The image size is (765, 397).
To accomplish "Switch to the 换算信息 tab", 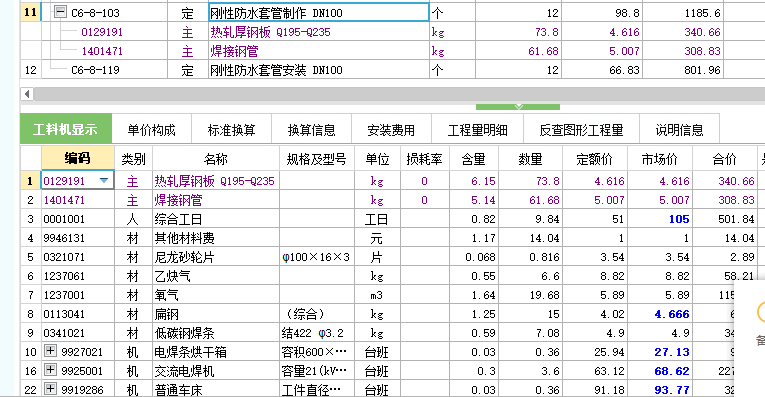I will [x=311, y=130].
